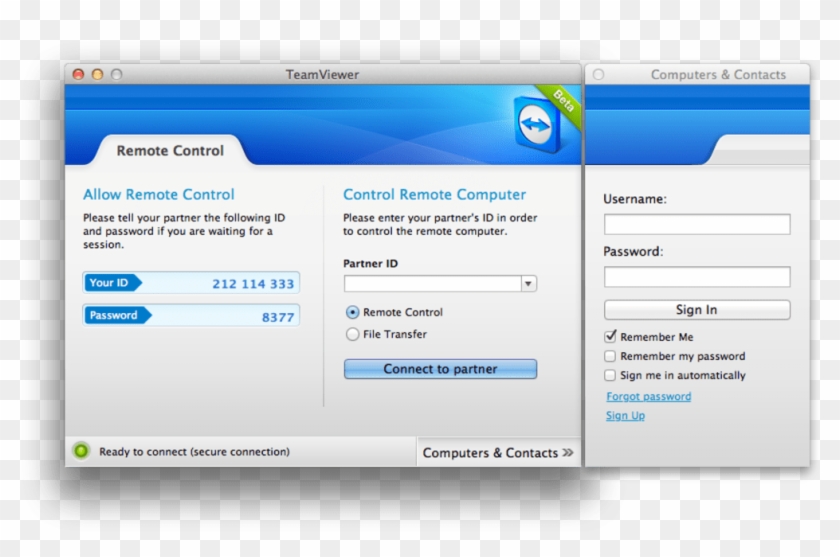Viewport: 840px width, 557px height.
Task: Click the Control Remote Computer heading
Action: (x=434, y=194)
